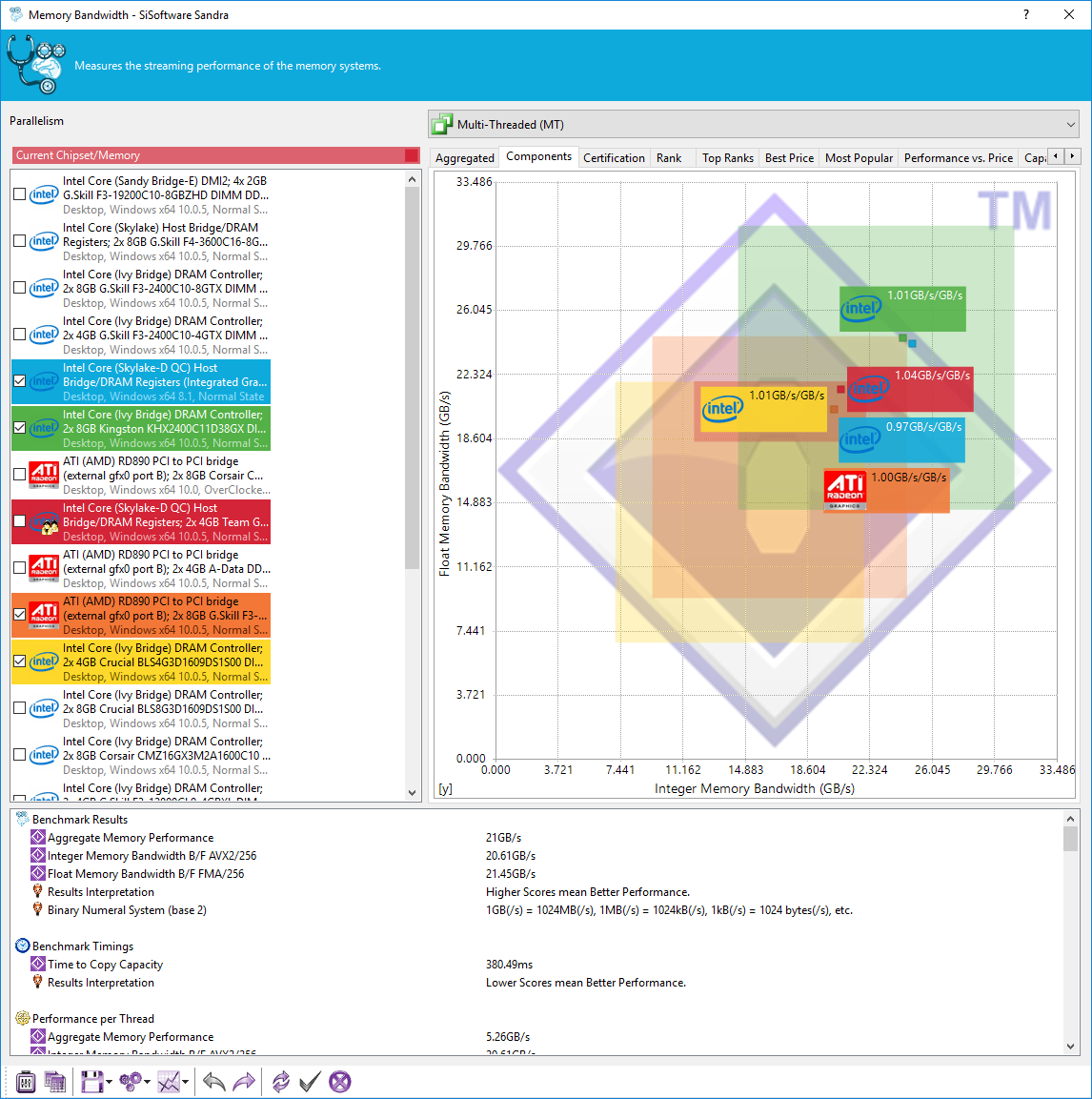Click the purple forward arrow icon
The image size is (1092, 1099).
(243, 1082)
